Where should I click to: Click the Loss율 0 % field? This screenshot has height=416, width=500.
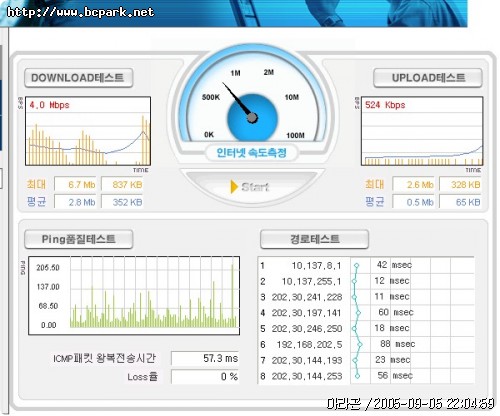pyautogui.click(x=205, y=377)
